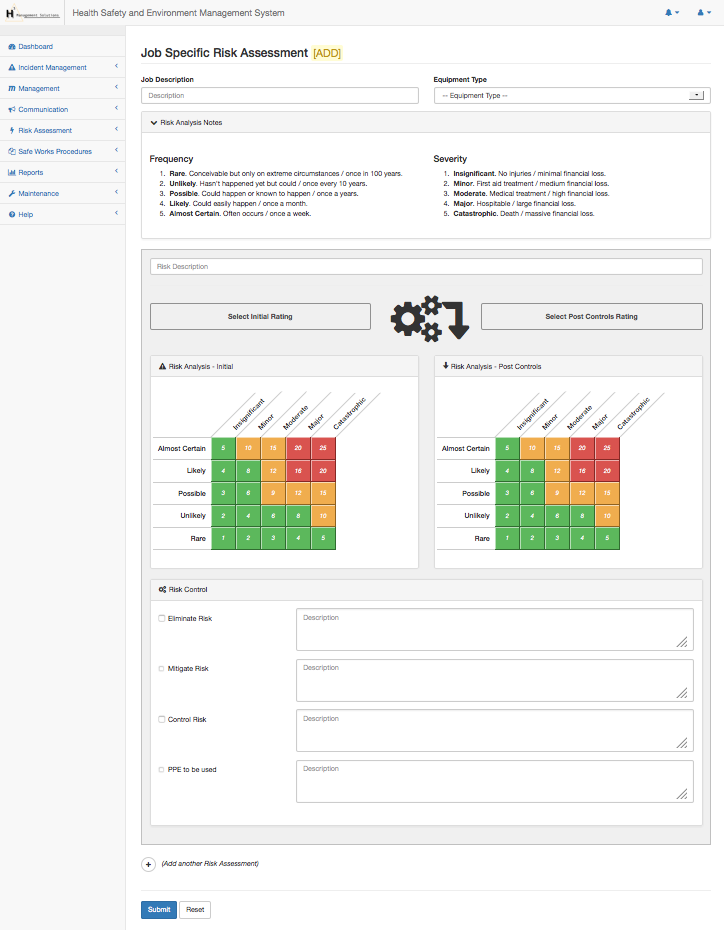Collapse the Risk Analysis Notes panel
Image resolution: width=724 pixels, height=930 pixels.
[153, 123]
